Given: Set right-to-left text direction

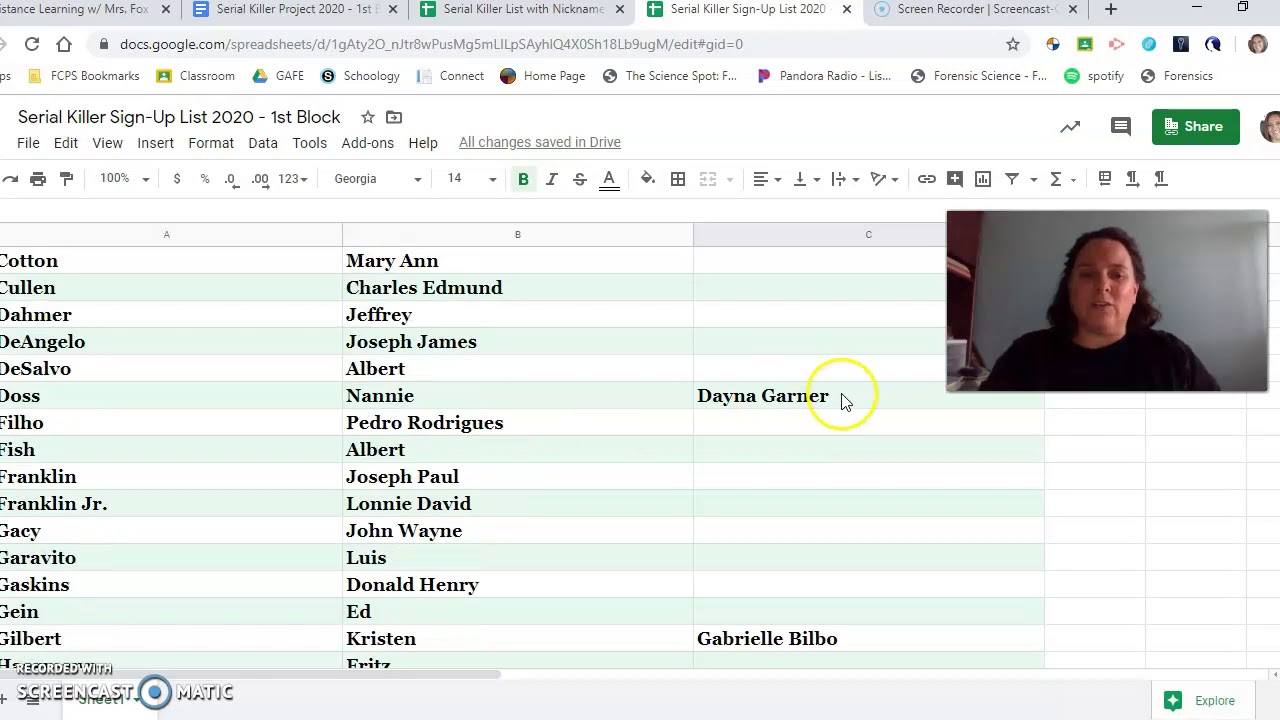Looking at the screenshot, I should tap(1160, 179).
